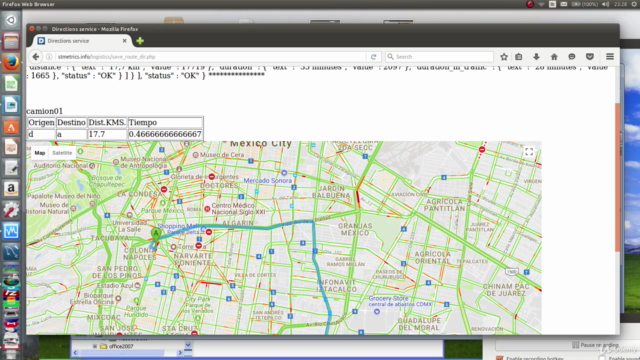Click the green A marker on map
Image resolution: width=640 pixels, height=360 pixels.
(156, 234)
